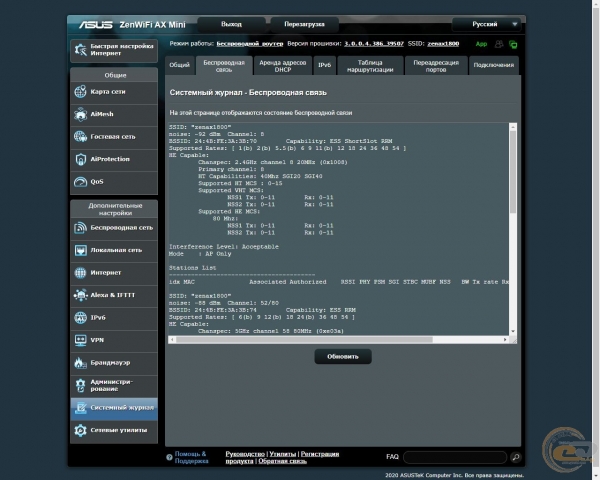Screen dimensions: 600x480
Task: Select the Системный журнал menu item
Action: (x=114, y=408)
